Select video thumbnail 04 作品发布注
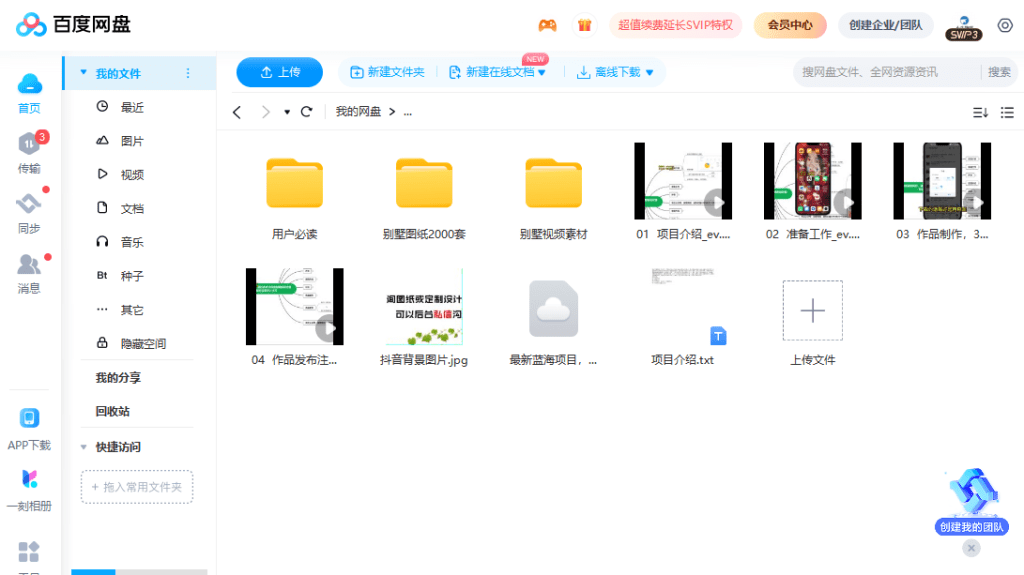This screenshot has height=575, width=1024. tap(295, 306)
